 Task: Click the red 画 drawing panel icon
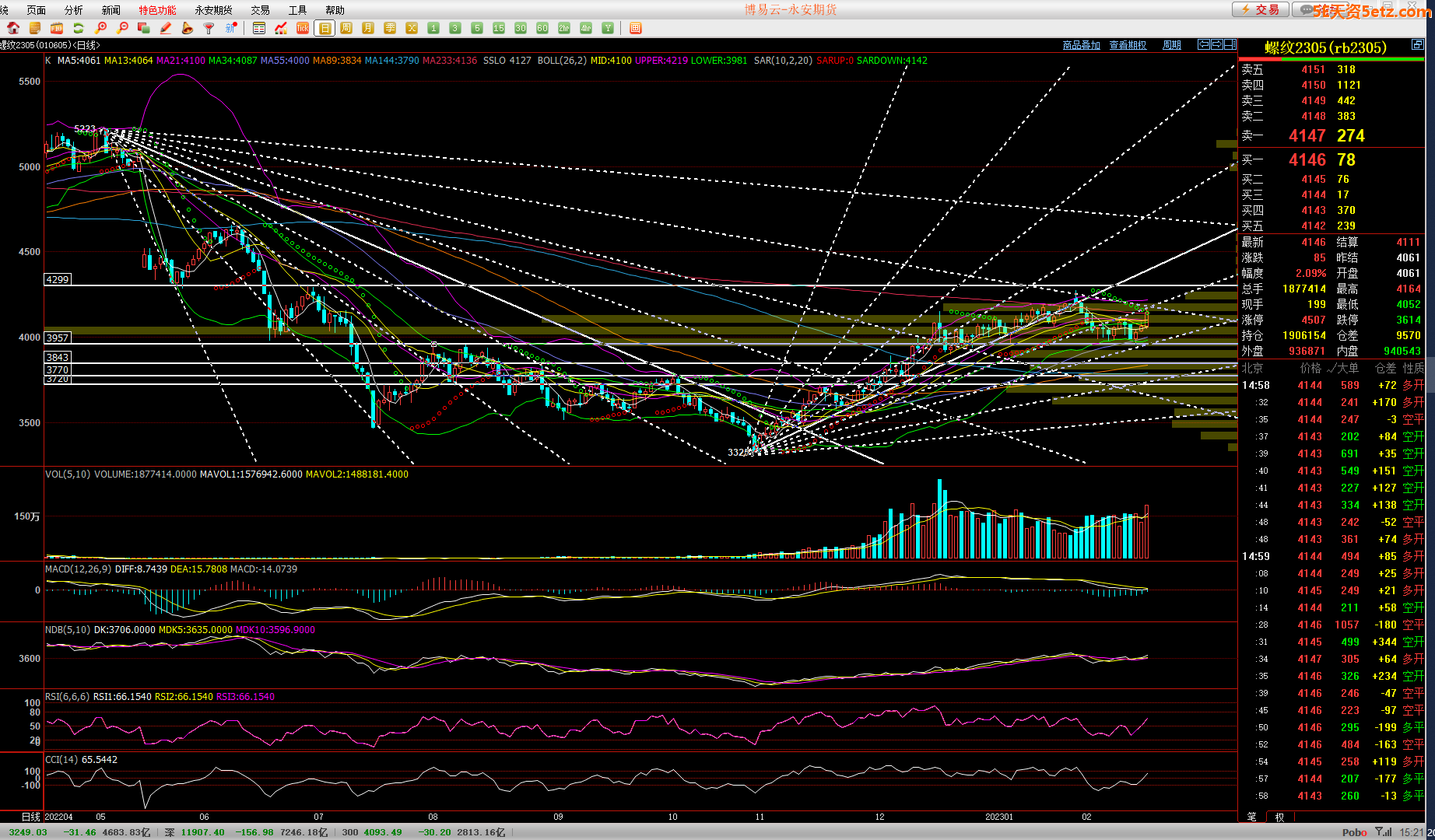click(636, 28)
